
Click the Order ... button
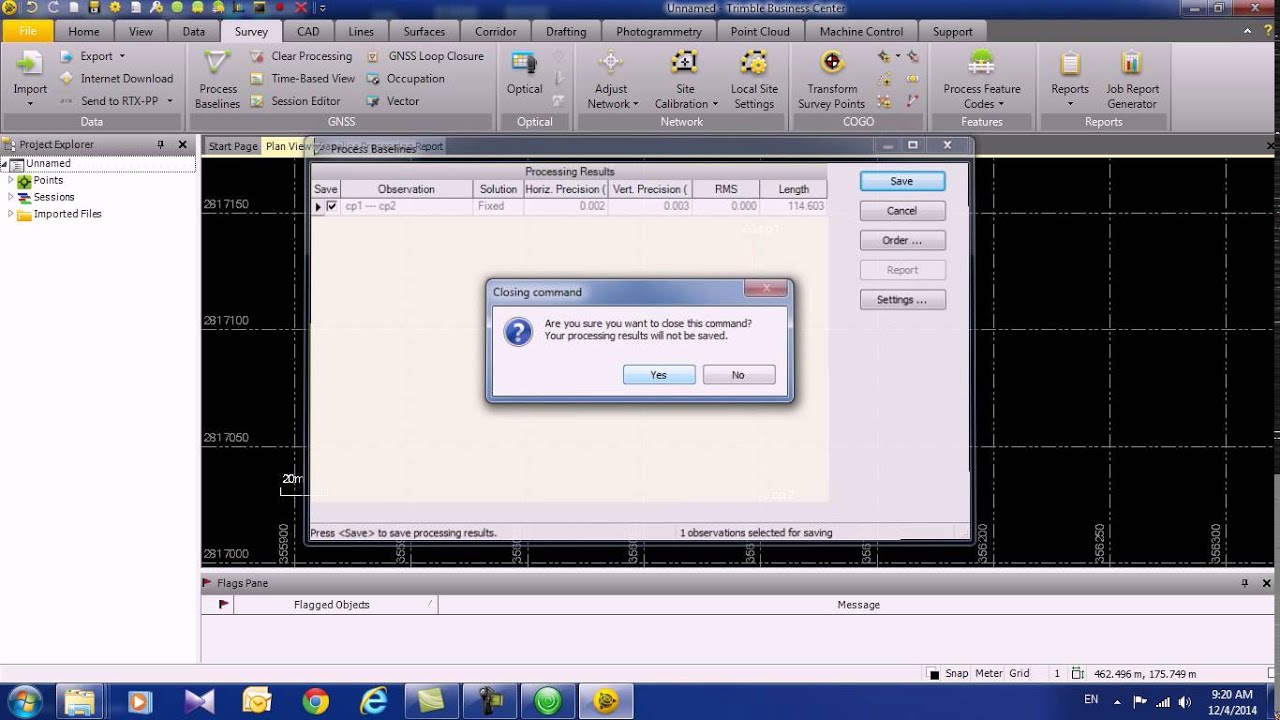pos(902,241)
